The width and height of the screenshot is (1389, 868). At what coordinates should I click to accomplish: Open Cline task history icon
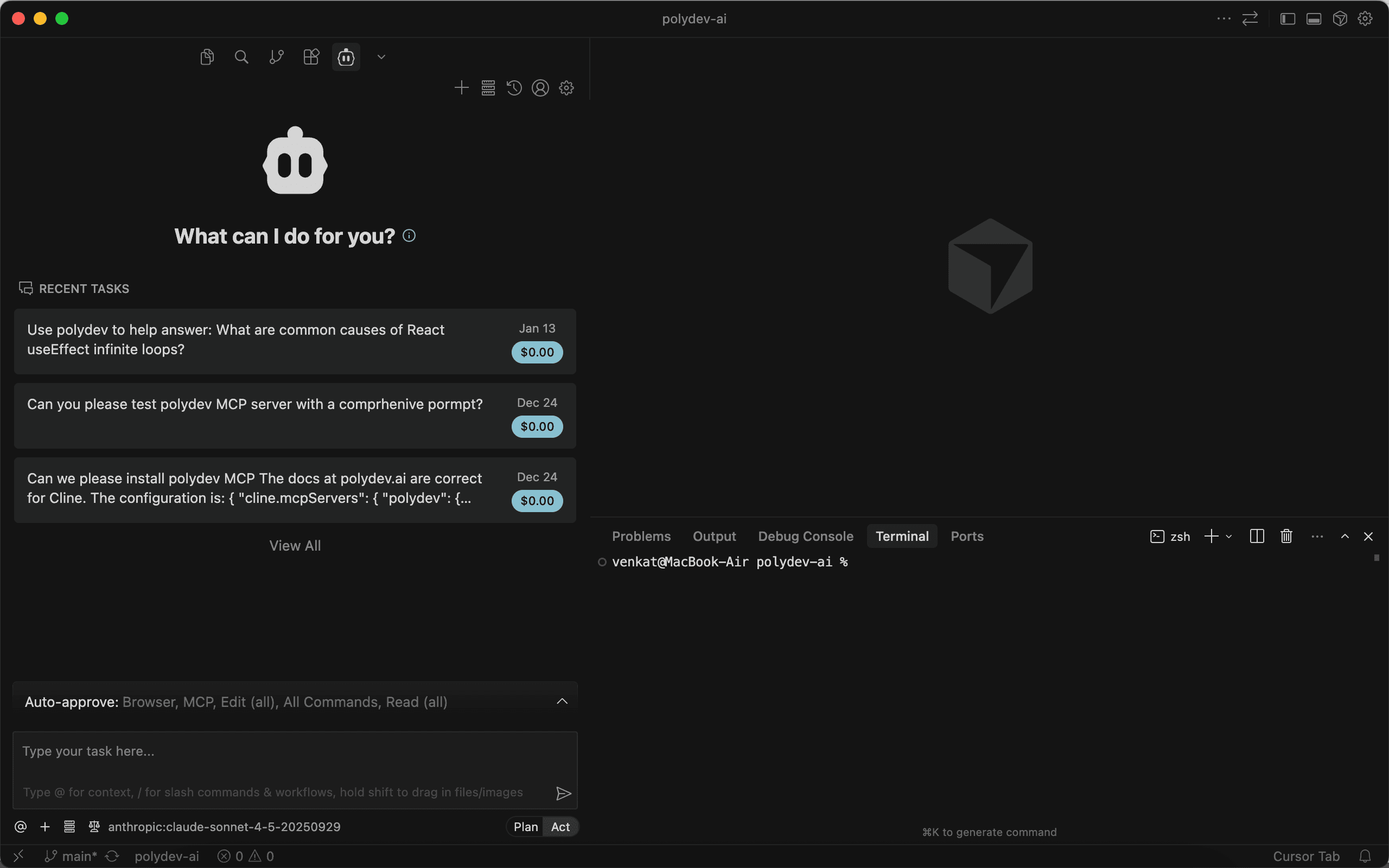pyautogui.click(x=514, y=88)
